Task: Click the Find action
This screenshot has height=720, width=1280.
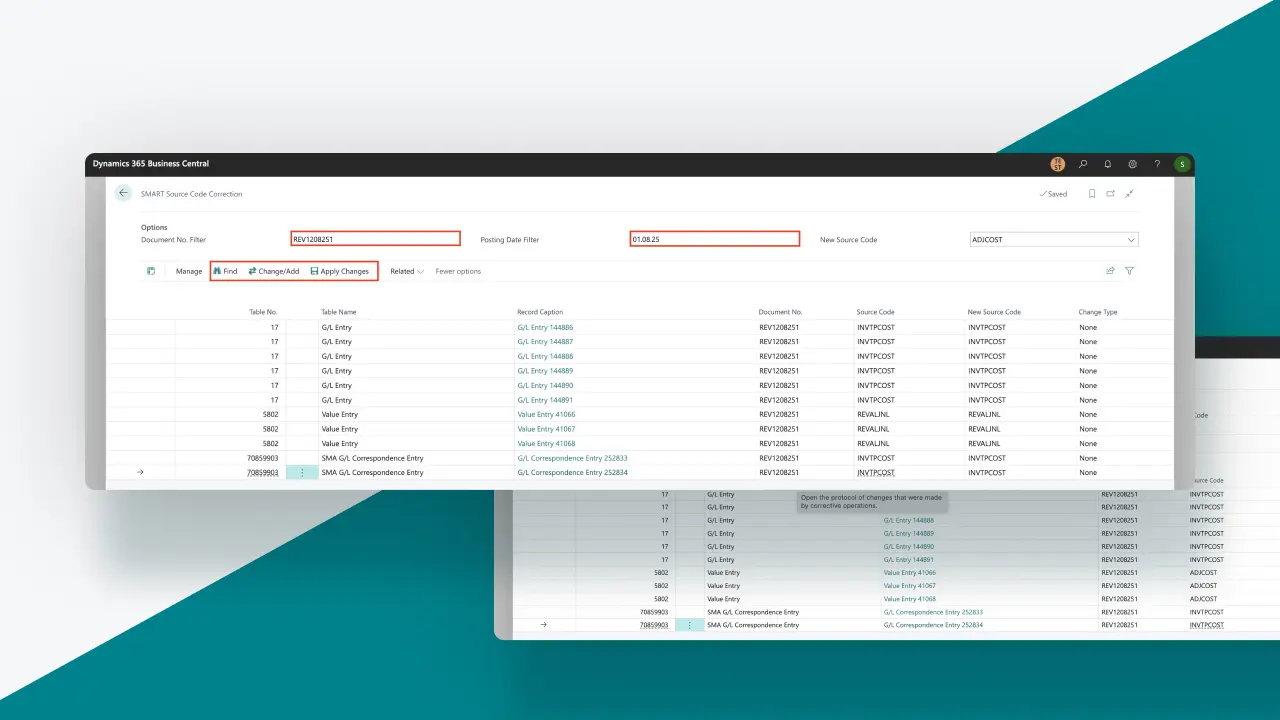Action: [225, 271]
